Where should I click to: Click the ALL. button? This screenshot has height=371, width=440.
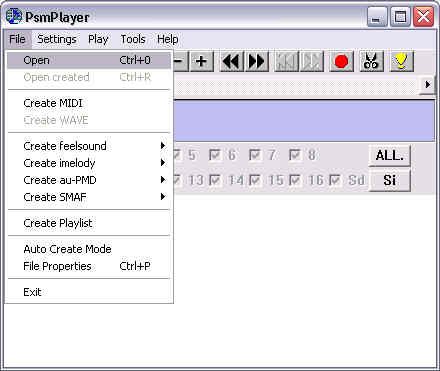tap(390, 155)
